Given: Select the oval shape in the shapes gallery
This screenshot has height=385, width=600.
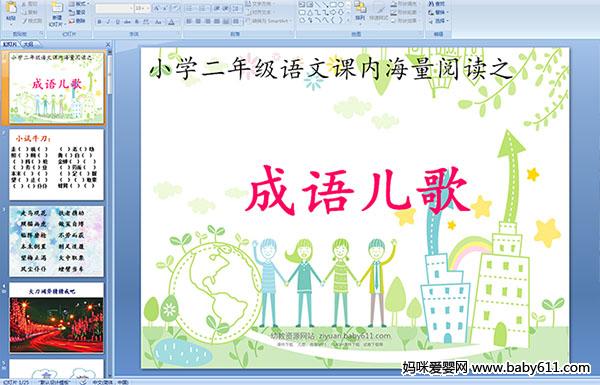Looking at the screenshot, I should click(341, 4).
